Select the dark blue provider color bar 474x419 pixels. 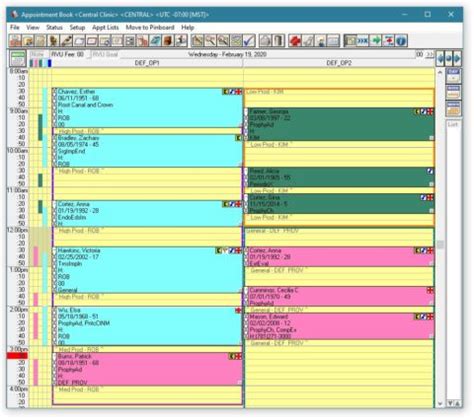[50, 63]
